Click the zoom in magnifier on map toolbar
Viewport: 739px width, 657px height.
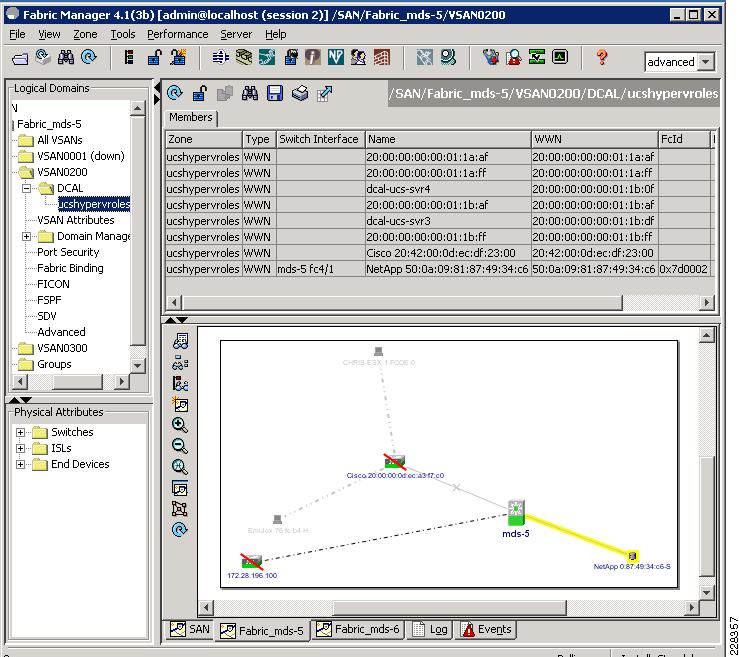pos(180,425)
